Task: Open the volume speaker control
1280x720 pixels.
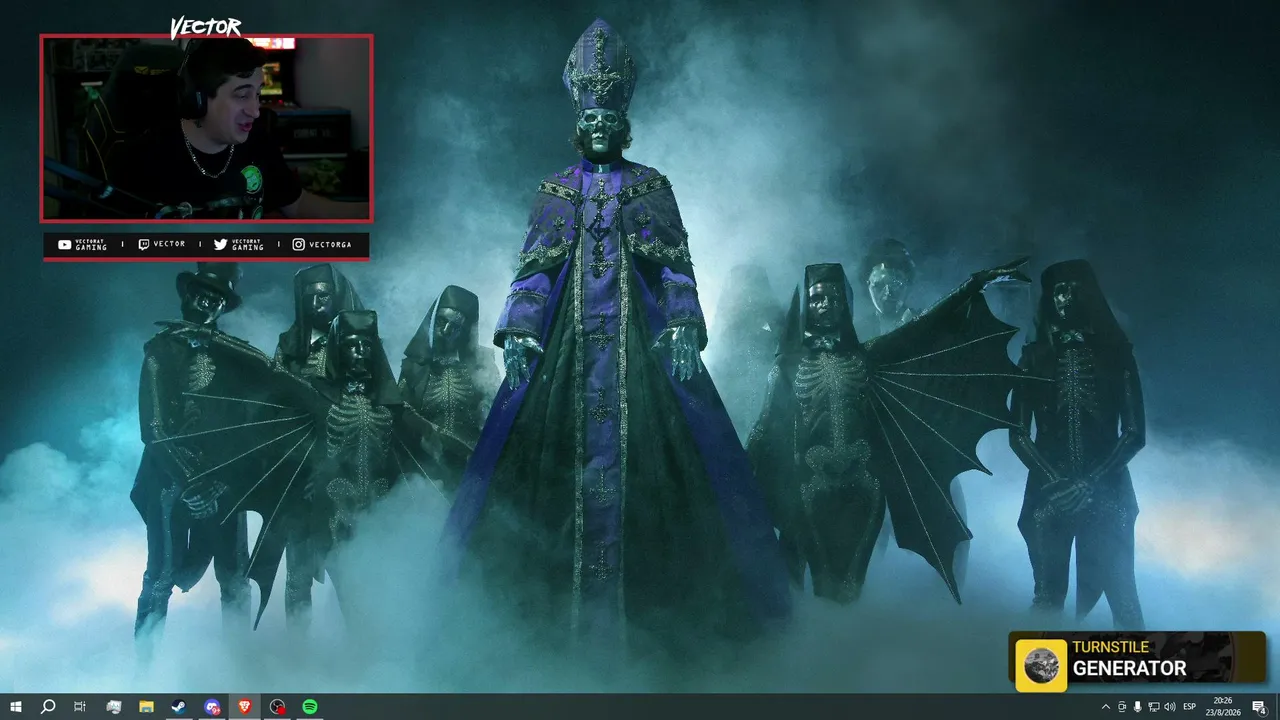Action: coord(1169,707)
